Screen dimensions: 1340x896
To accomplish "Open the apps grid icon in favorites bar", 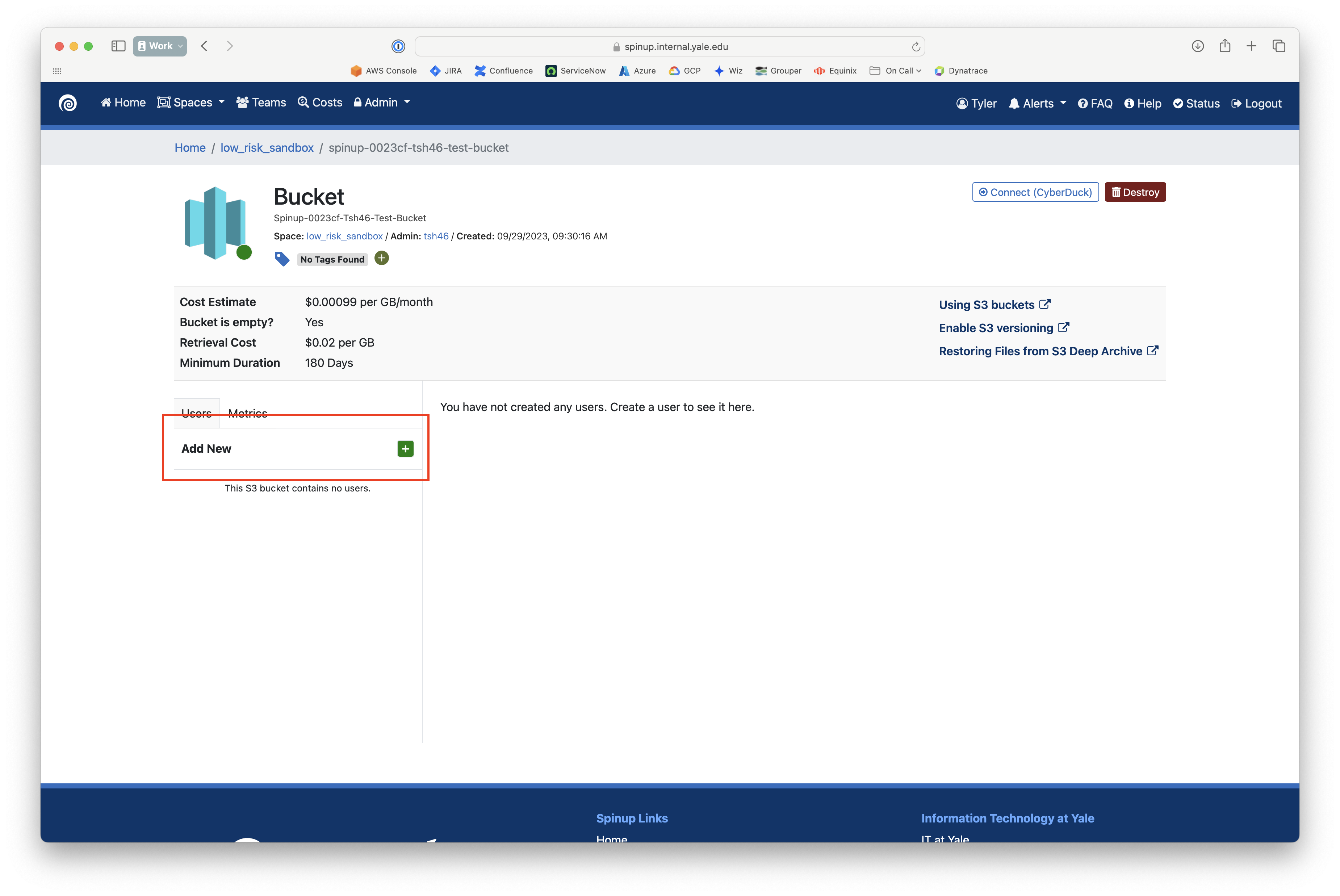I will point(57,71).
